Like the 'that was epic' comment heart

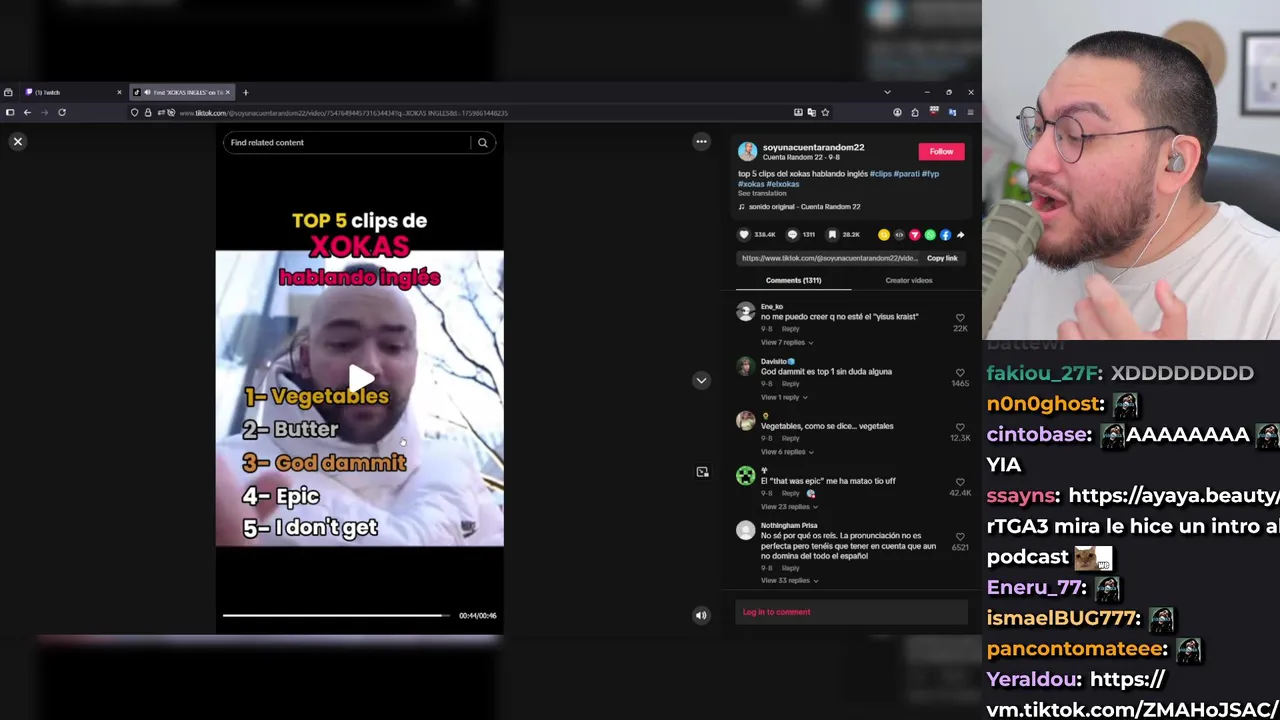(960, 482)
